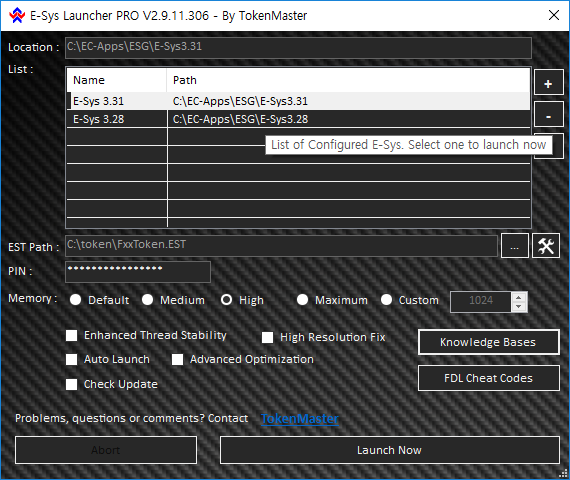Screen dimensions: 570x480
Task: Toggle Advanced Optimization checkbox
Action: [177, 359]
